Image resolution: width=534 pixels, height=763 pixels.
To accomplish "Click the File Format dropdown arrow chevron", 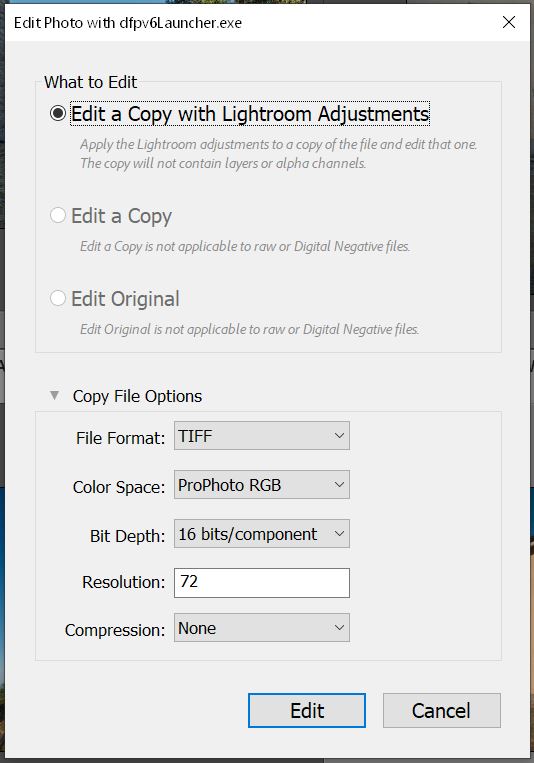I will pyautogui.click(x=339, y=436).
